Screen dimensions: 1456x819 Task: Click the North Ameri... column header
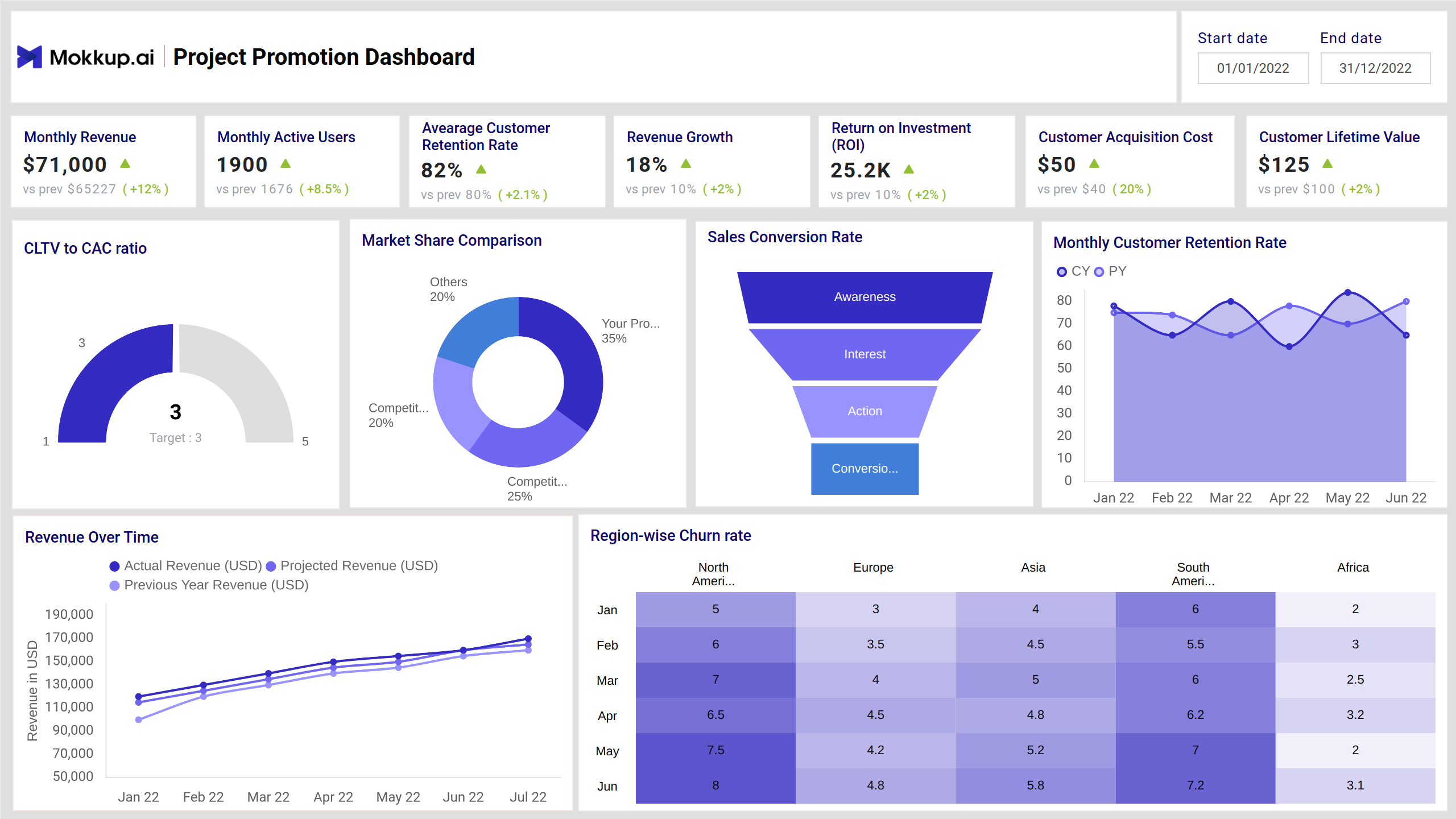click(713, 574)
